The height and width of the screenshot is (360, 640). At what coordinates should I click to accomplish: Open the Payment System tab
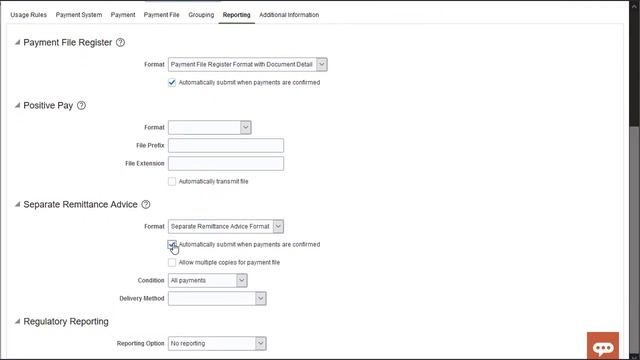pos(79,15)
